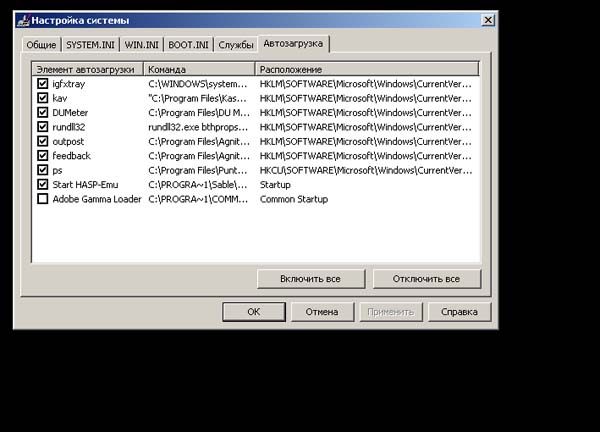Uncheck the igfxtray startup item
600x432 pixels.
pos(42,85)
